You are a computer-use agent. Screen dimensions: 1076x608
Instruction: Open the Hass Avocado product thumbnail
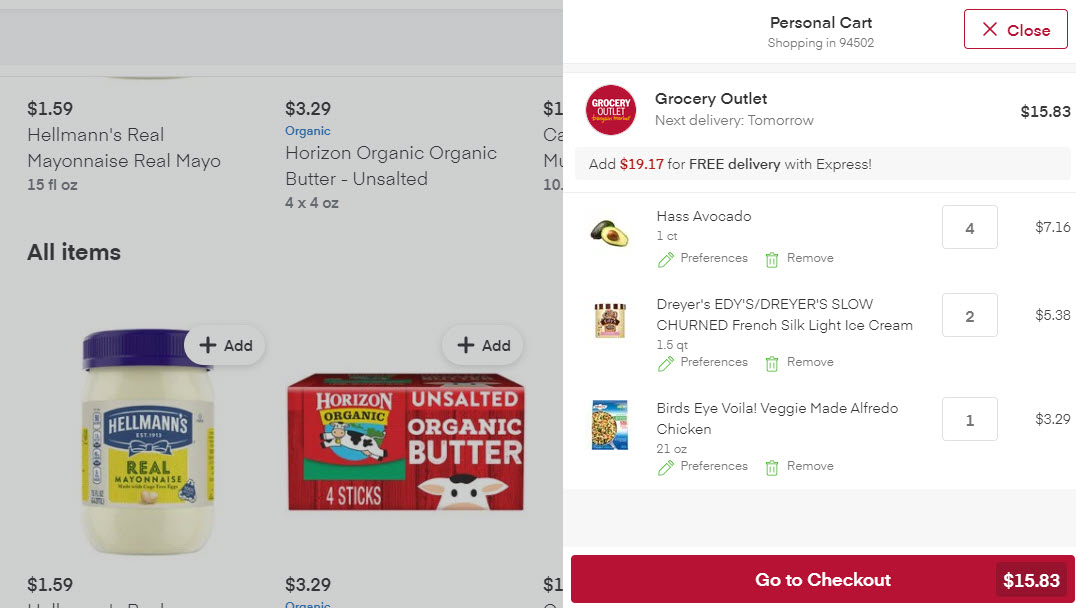(609, 233)
